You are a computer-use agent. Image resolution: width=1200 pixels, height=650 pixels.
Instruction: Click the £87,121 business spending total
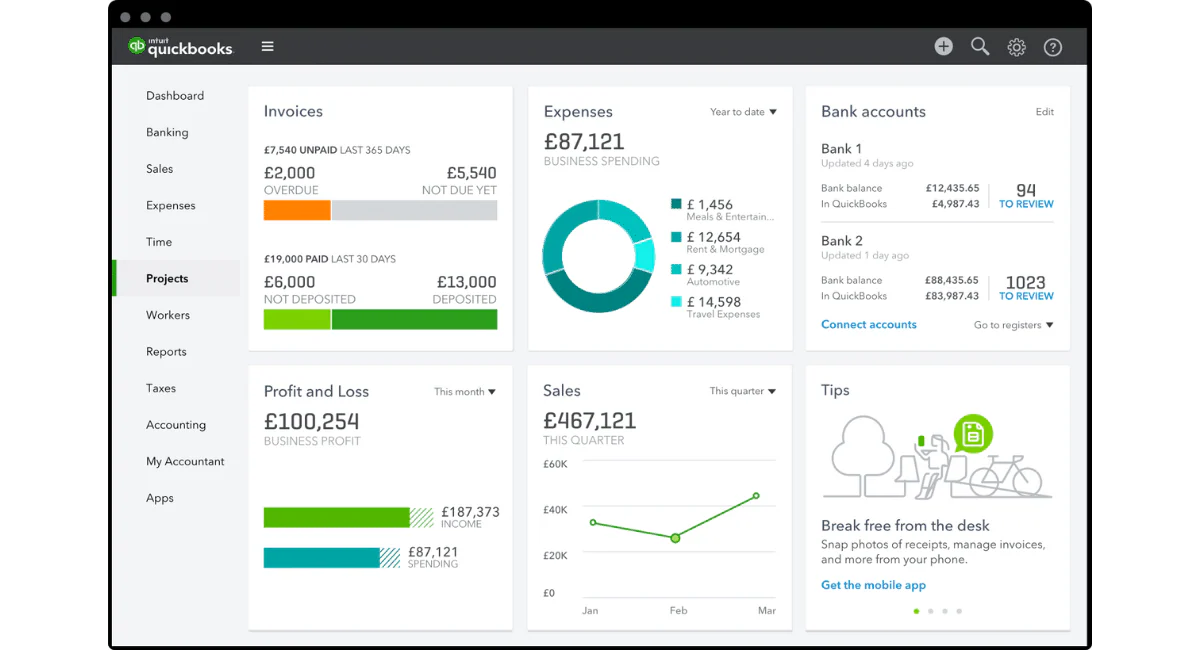click(584, 141)
